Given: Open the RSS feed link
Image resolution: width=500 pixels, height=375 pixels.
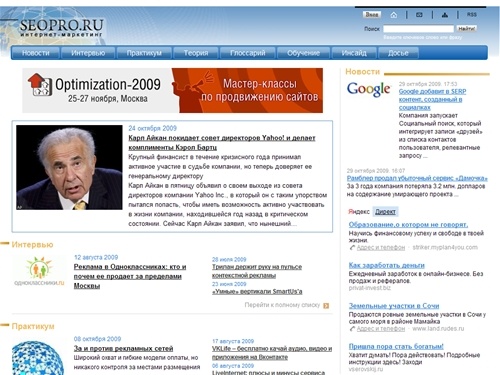Looking at the screenshot, I should click(471, 15).
